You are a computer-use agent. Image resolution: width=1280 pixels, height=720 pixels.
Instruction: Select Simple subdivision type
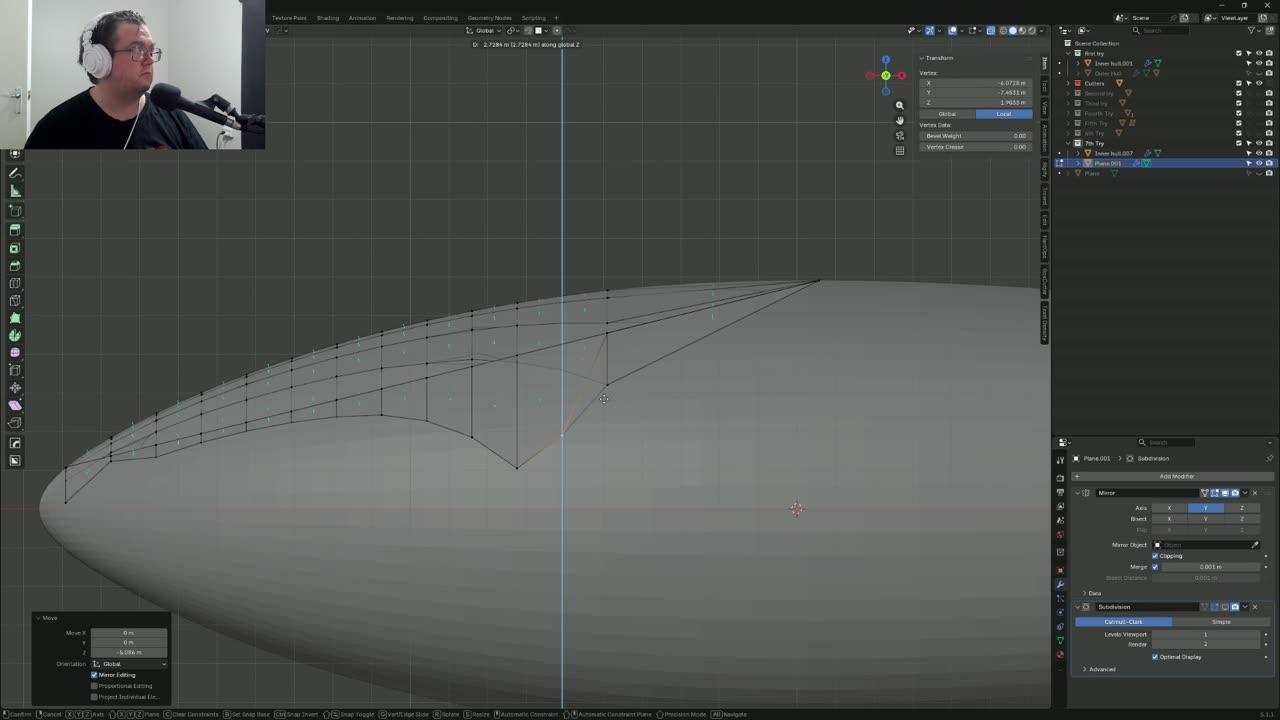[1221, 622]
